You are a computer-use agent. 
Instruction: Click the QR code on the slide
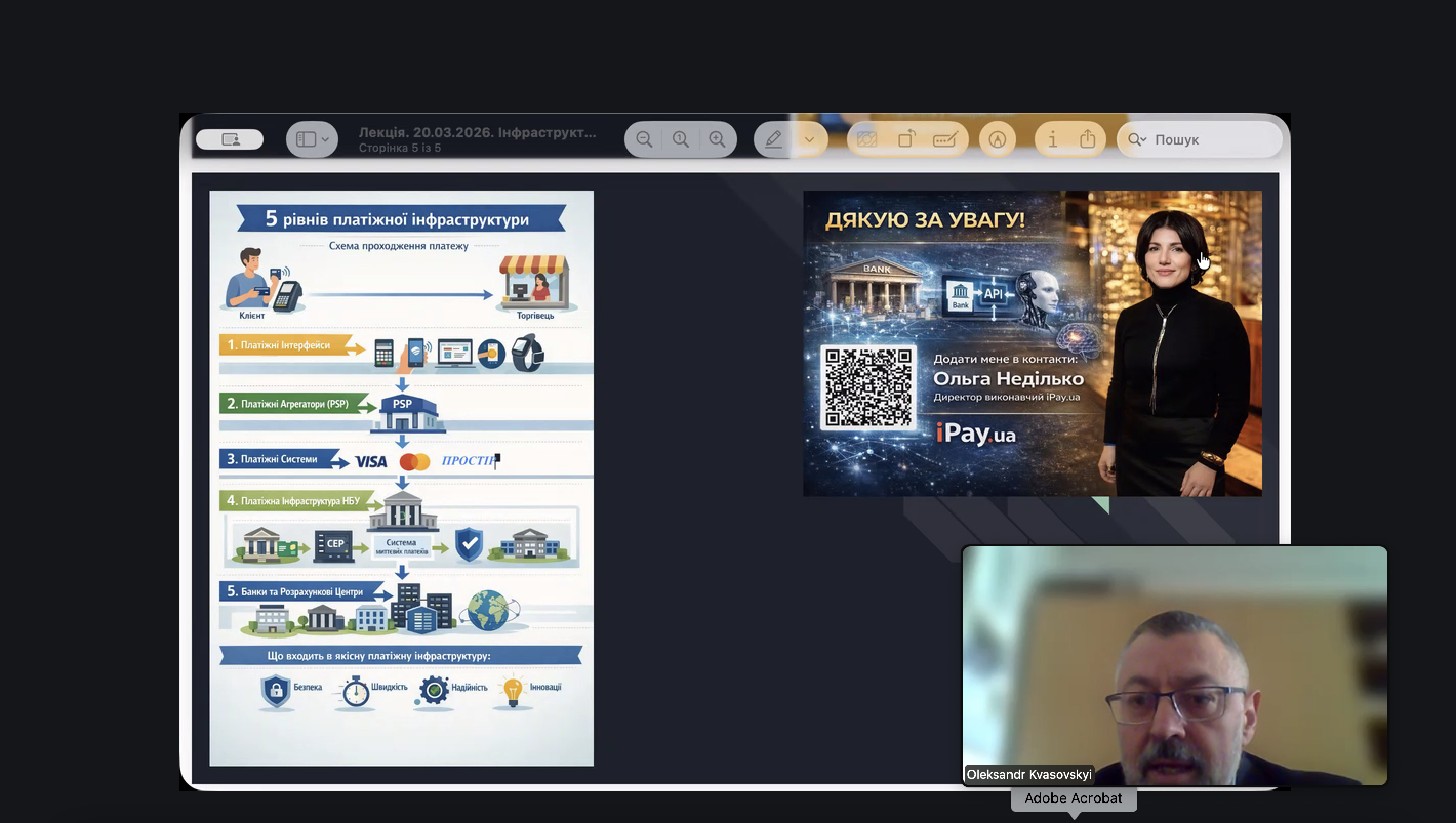coord(868,387)
